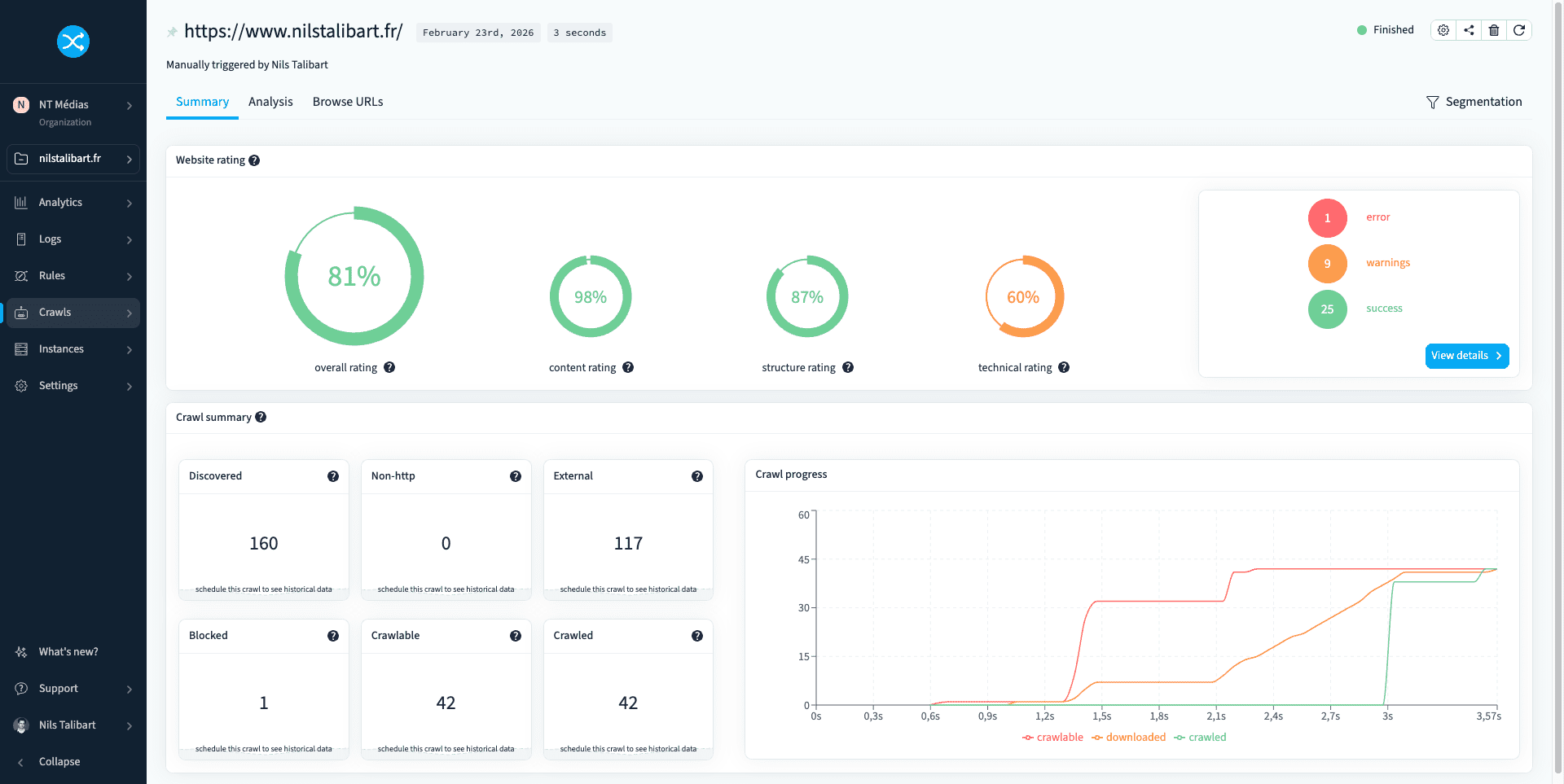Click help icon next to structure rating
The width and height of the screenshot is (1564, 784).
point(848,367)
